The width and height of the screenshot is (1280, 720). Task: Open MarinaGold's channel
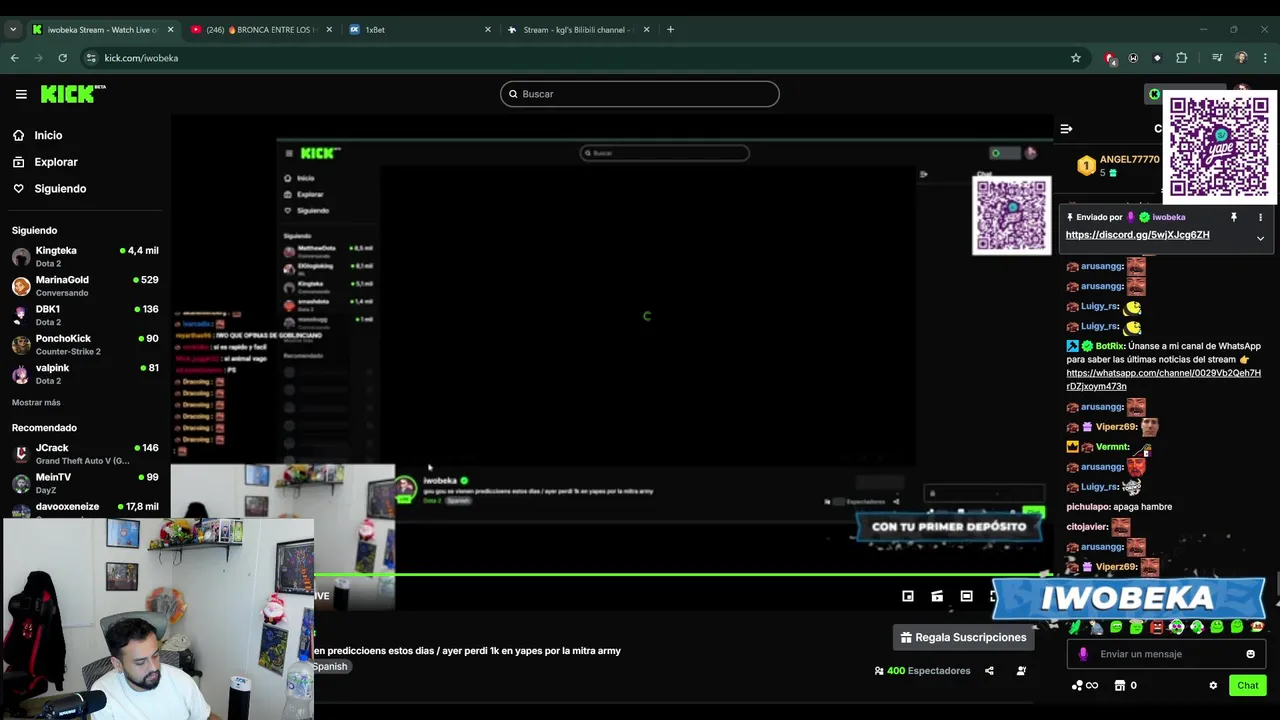[85, 286]
